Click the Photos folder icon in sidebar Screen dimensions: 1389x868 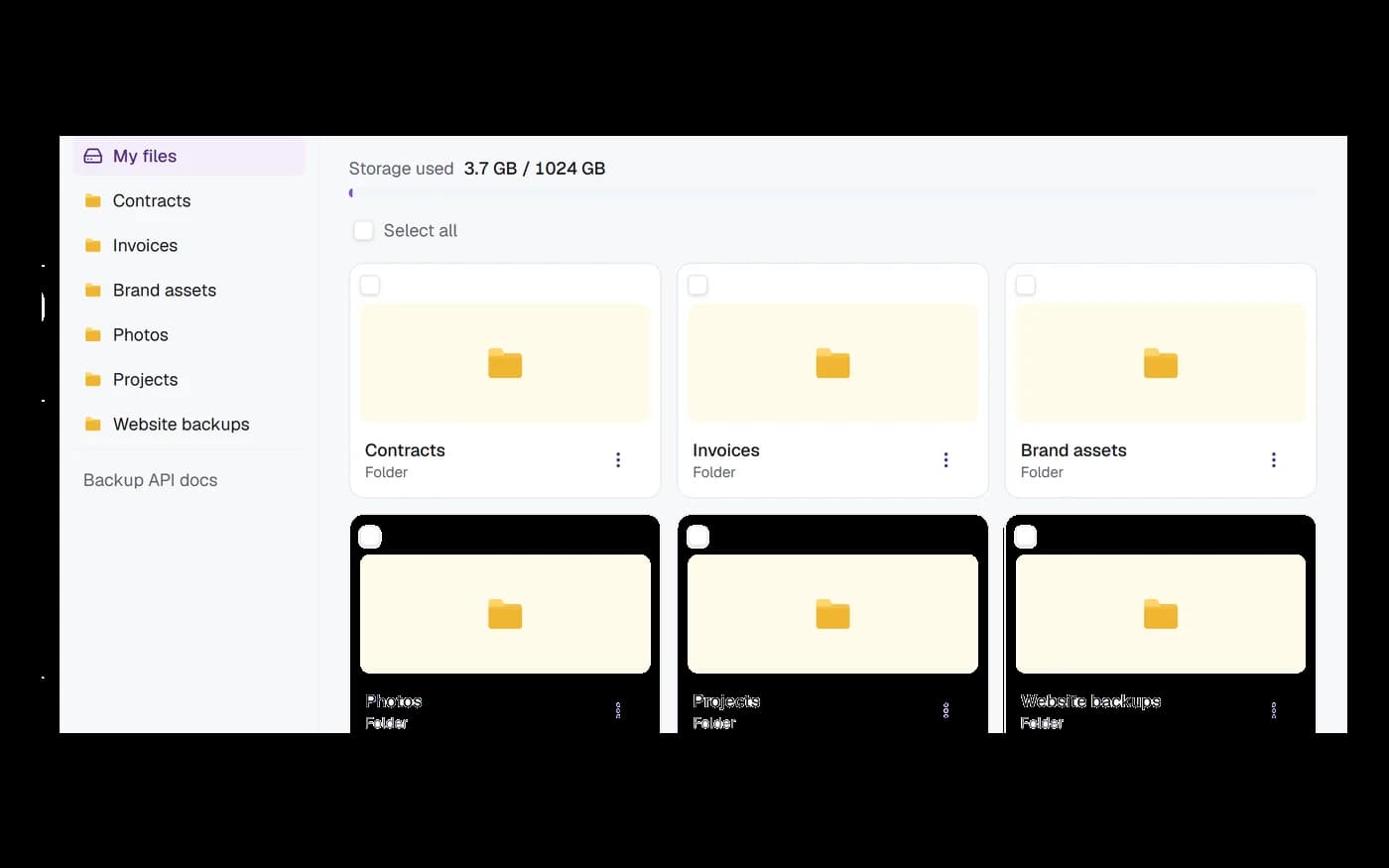[93, 334]
